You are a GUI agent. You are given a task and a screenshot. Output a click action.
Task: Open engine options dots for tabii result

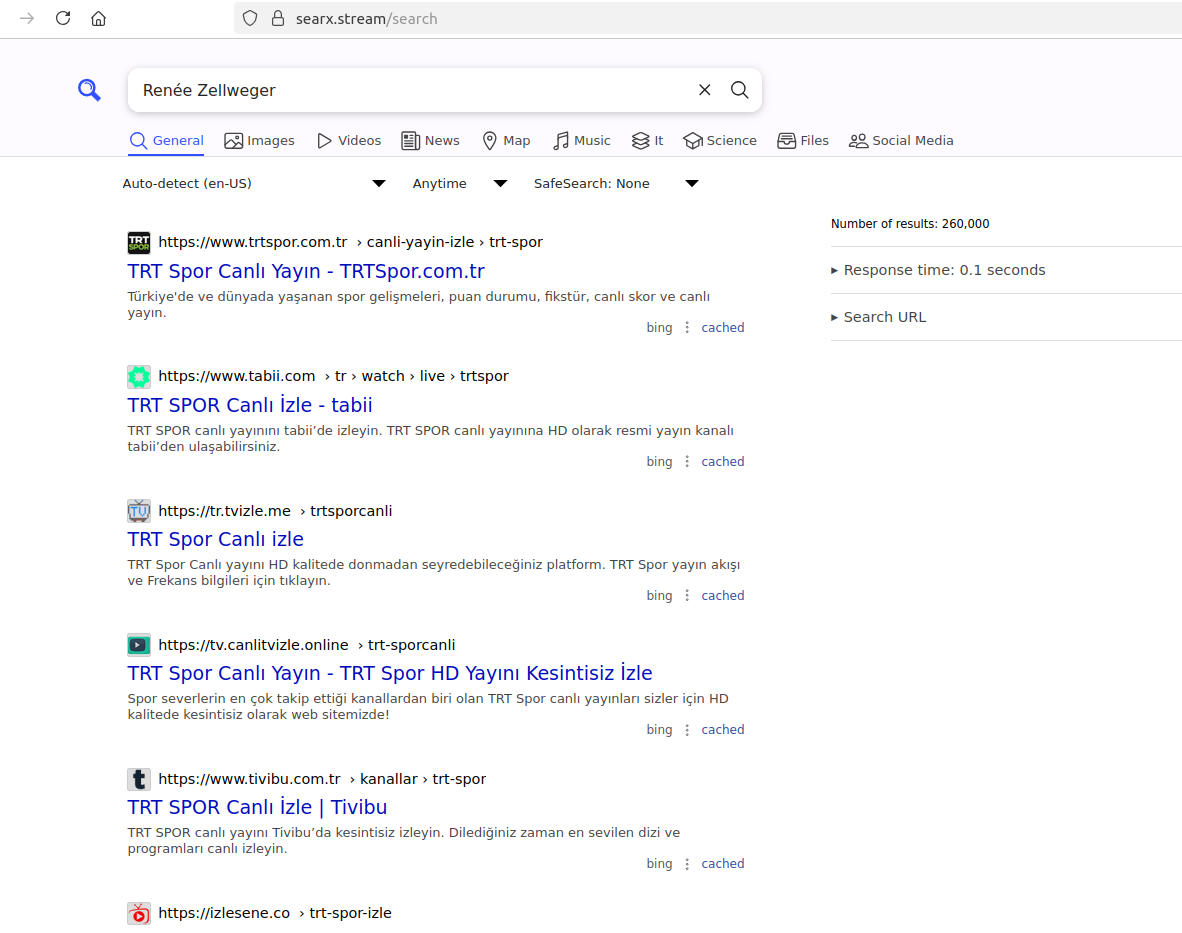click(x=687, y=462)
